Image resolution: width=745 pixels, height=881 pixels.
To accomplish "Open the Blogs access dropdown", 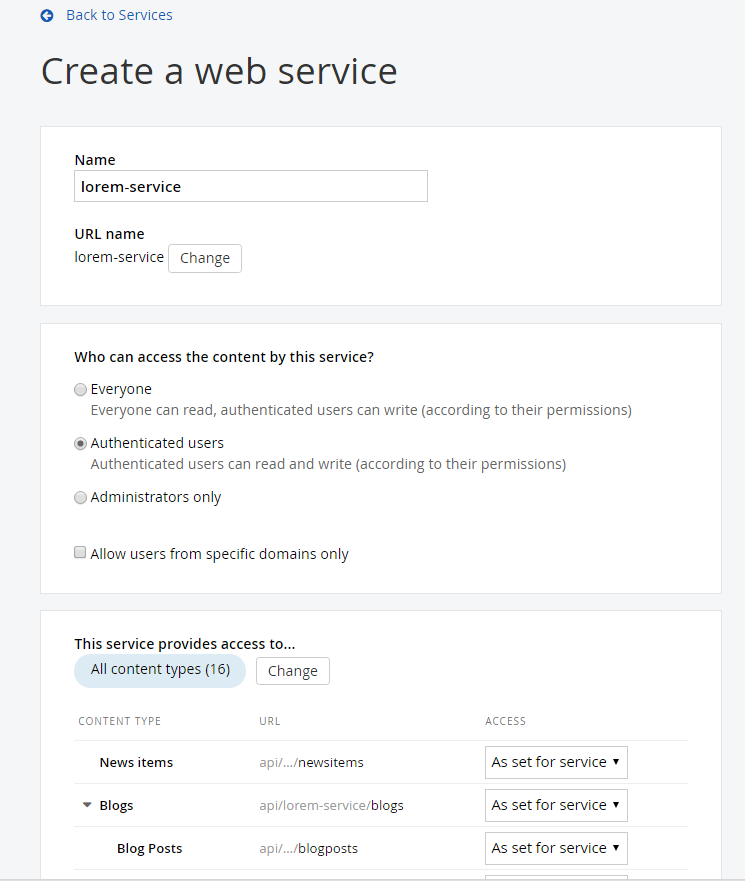I will pyautogui.click(x=556, y=805).
